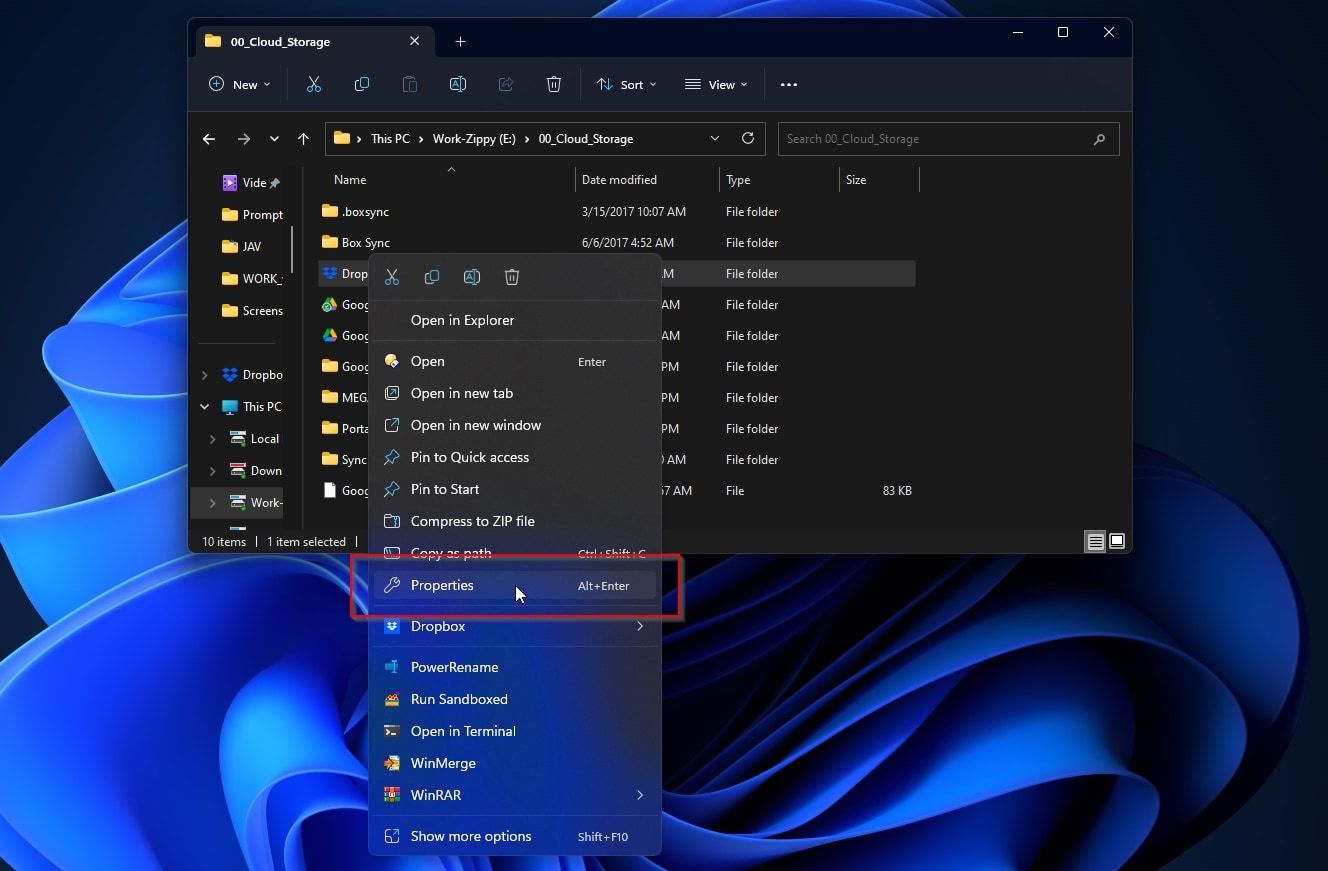Select the Cut icon in the context menu
Image resolution: width=1328 pixels, height=871 pixels.
click(392, 277)
